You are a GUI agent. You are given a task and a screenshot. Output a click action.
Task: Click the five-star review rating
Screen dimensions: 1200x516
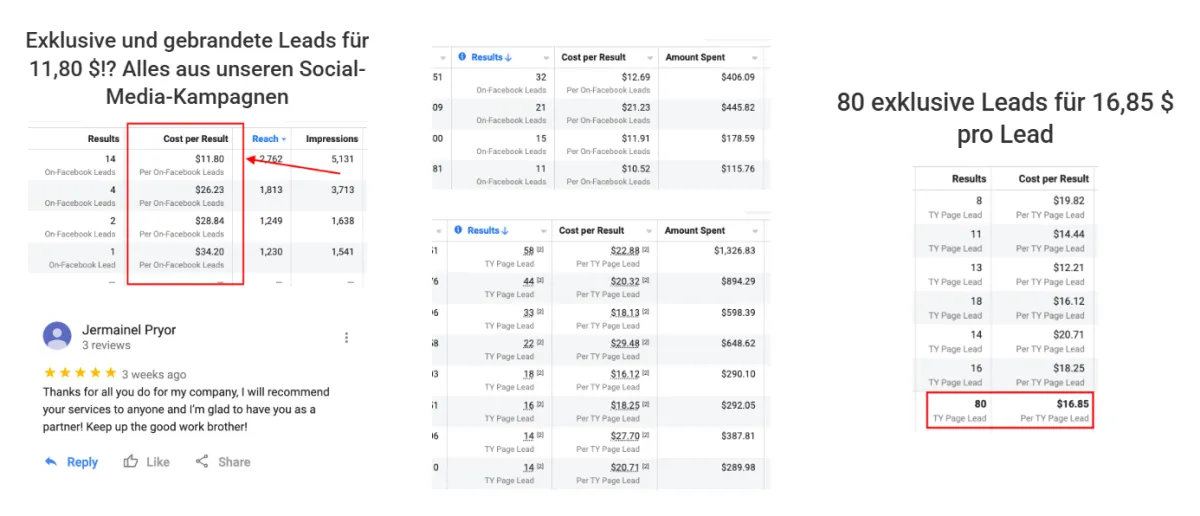tap(80, 374)
